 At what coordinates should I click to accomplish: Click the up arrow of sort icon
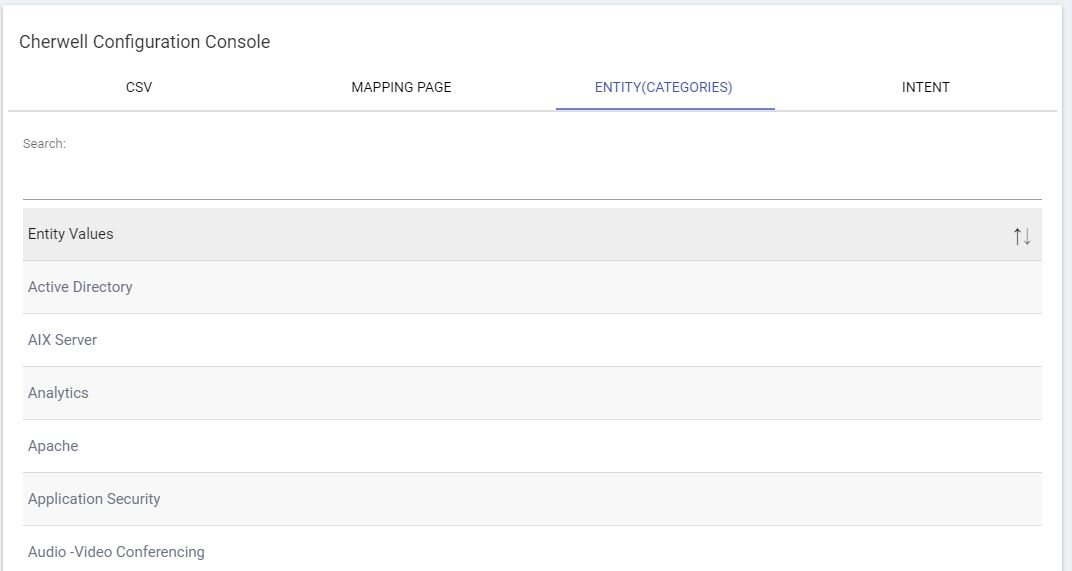click(x=1017, y=236)
